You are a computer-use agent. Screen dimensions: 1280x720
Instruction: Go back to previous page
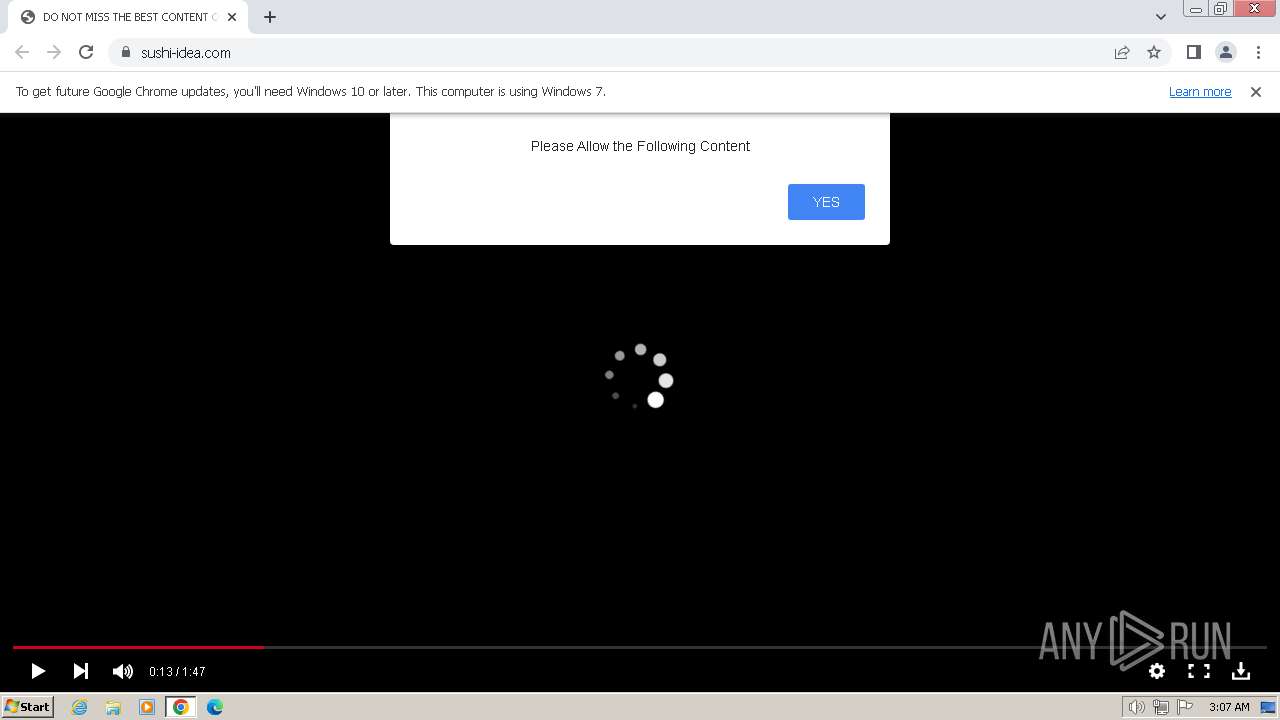point(22,52)
